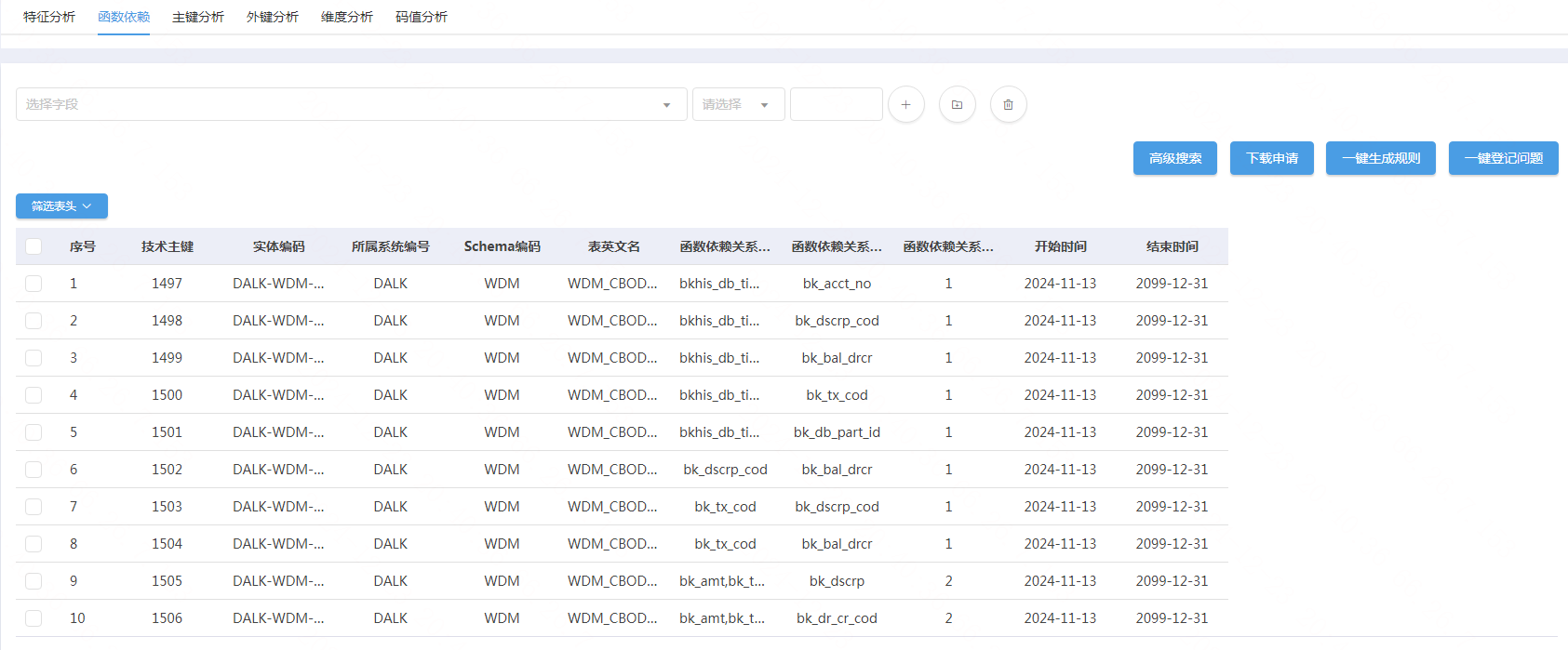Click the 开始时间 column header
Screen dimensions: 1568x650
[1061, 246]
